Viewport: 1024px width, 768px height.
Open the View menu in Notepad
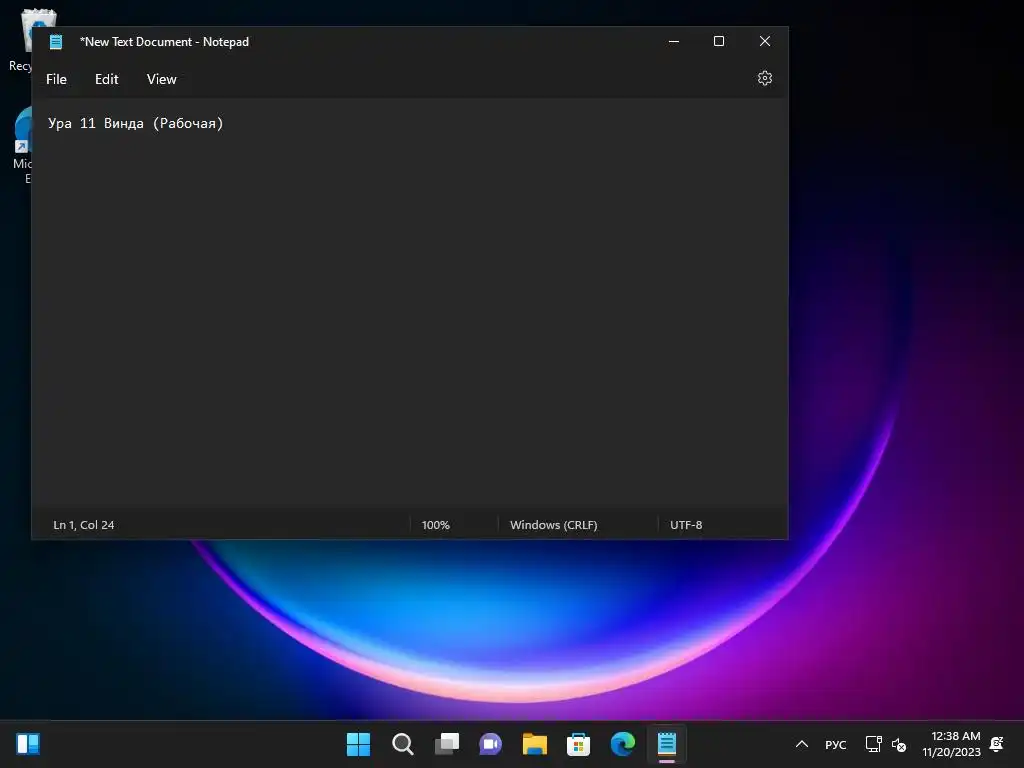tap(161, 79)
